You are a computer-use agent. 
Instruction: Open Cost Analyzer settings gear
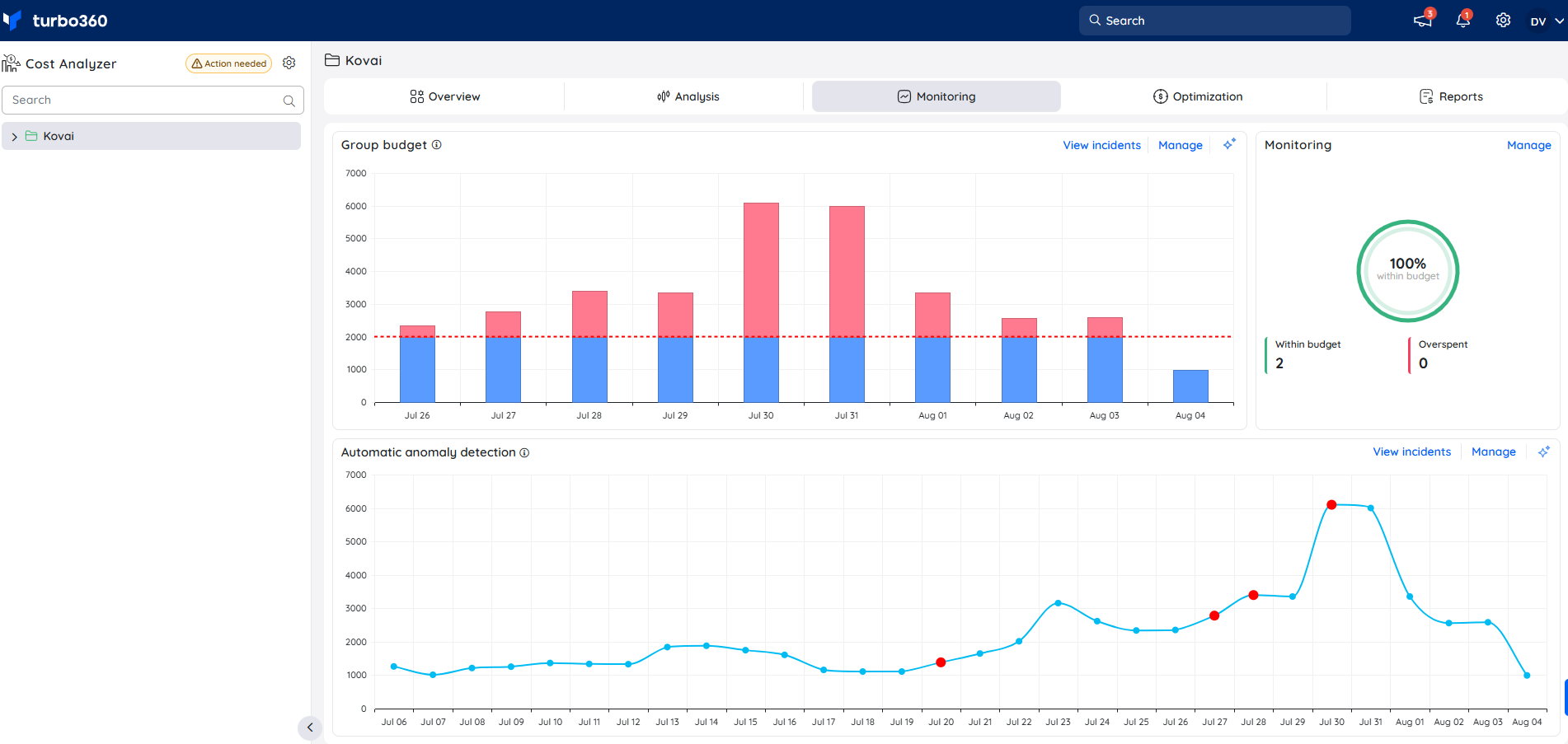coord(289,63)
